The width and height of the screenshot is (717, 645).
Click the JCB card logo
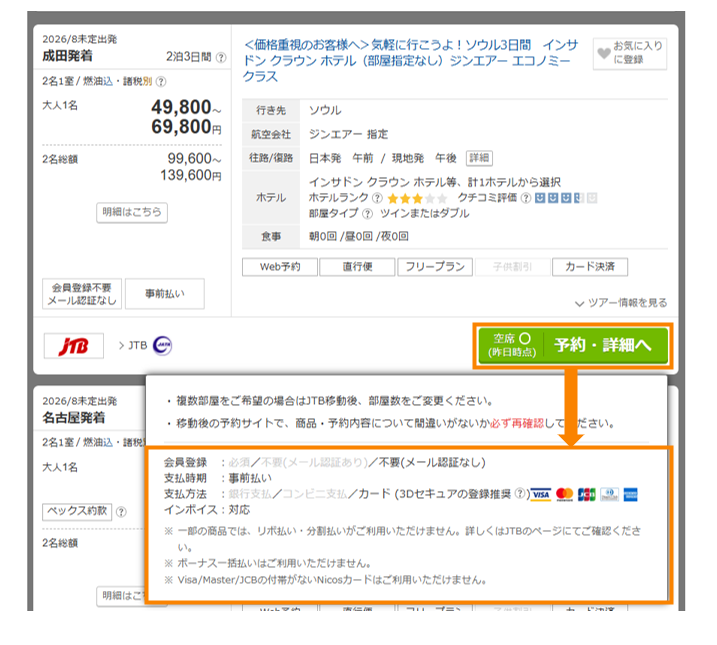pos(587,494)
